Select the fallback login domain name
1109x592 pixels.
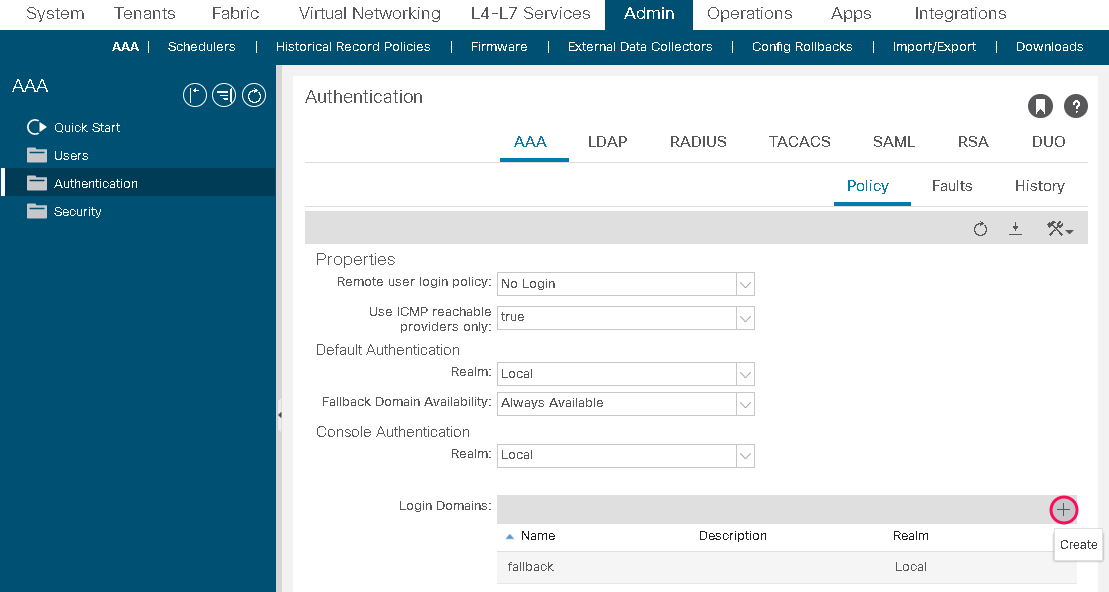pos(530,567)
